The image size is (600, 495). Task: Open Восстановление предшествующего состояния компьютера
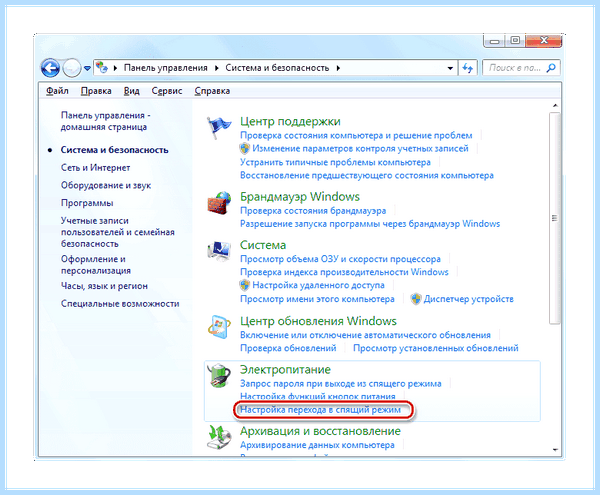[x=367, y=175]
